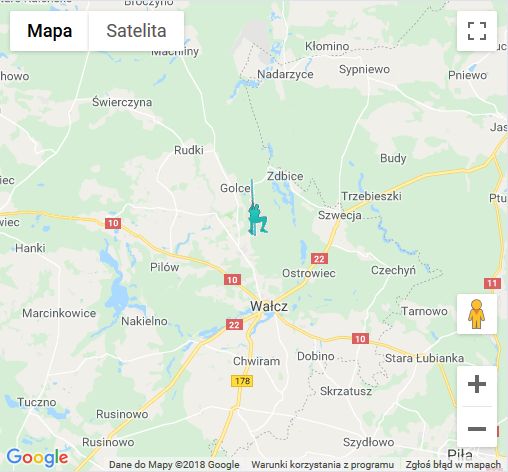Click road 11 red shield
Image resolution: width=508 pixels, height=472 pixels.
pos(492,284)
